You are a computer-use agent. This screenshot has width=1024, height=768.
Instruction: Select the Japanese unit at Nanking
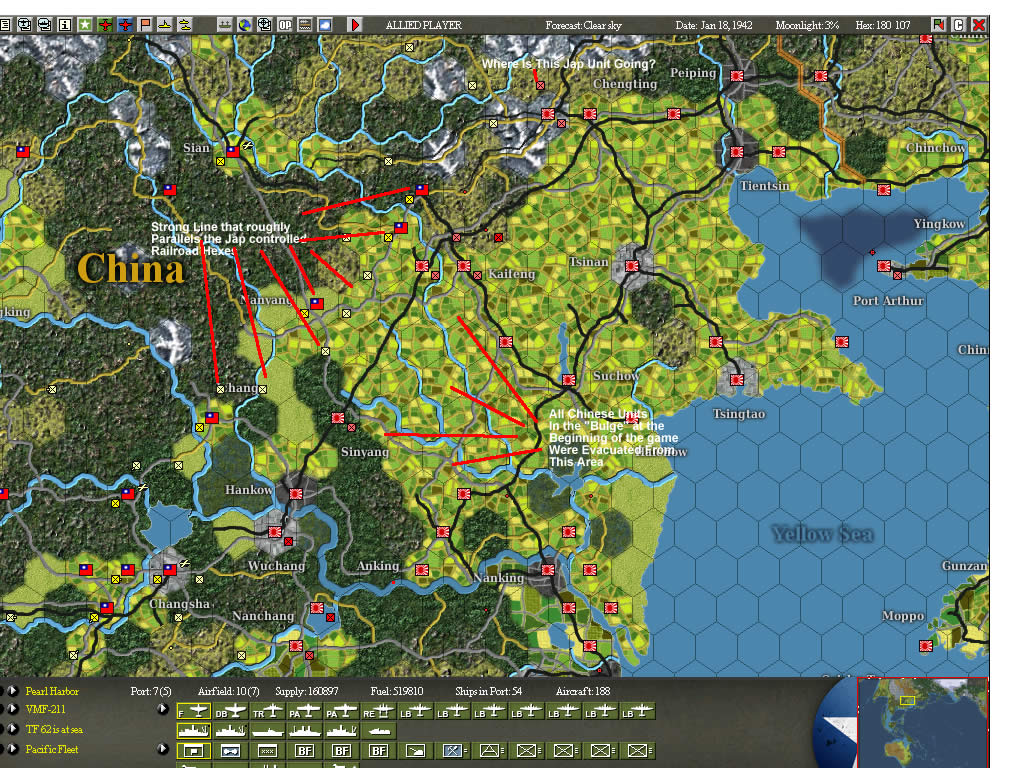[547, 569]
